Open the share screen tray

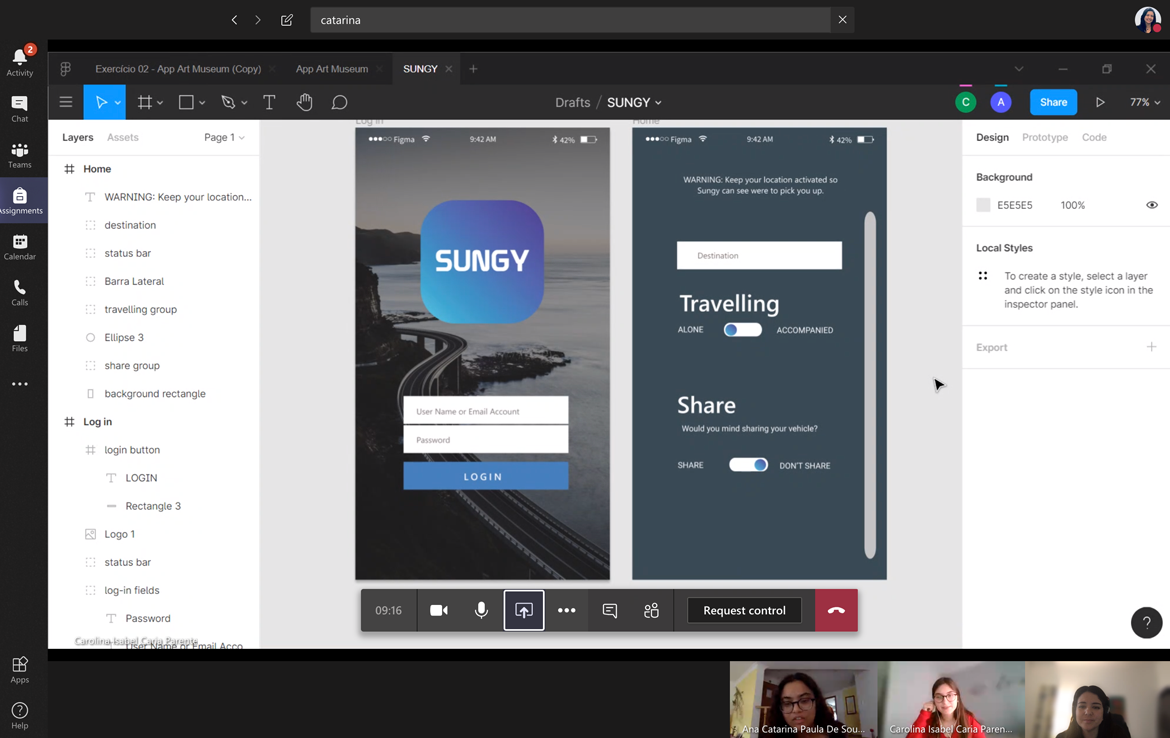524,610
